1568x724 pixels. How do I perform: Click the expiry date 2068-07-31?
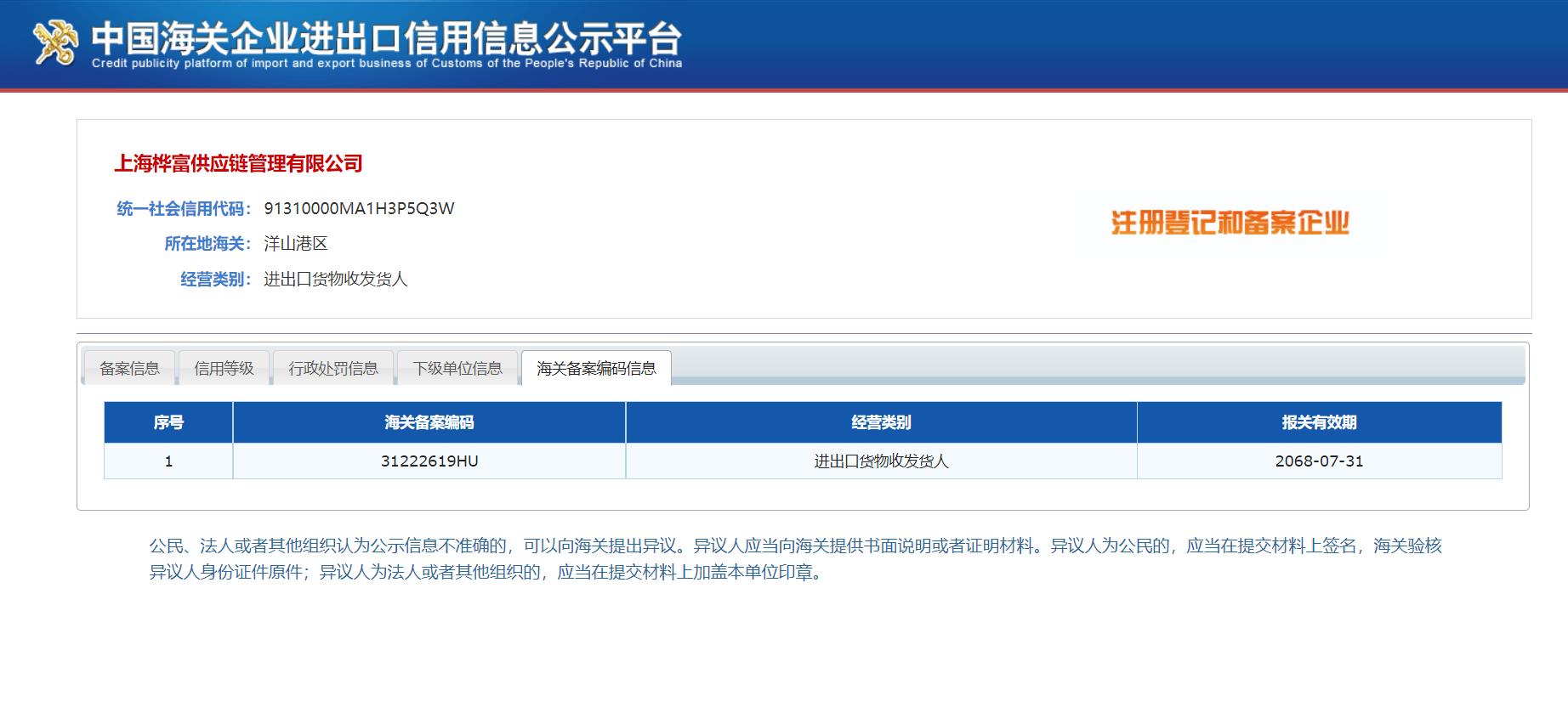click(1320, 461)
